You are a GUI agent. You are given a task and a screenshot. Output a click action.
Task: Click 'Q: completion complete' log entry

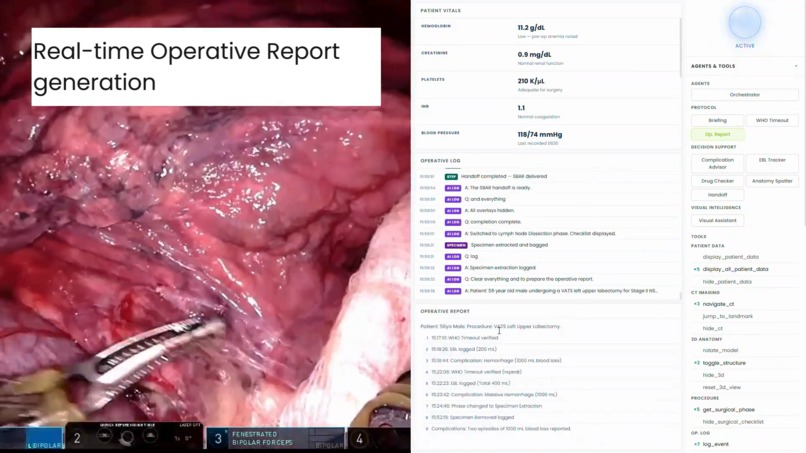point(493,222)
